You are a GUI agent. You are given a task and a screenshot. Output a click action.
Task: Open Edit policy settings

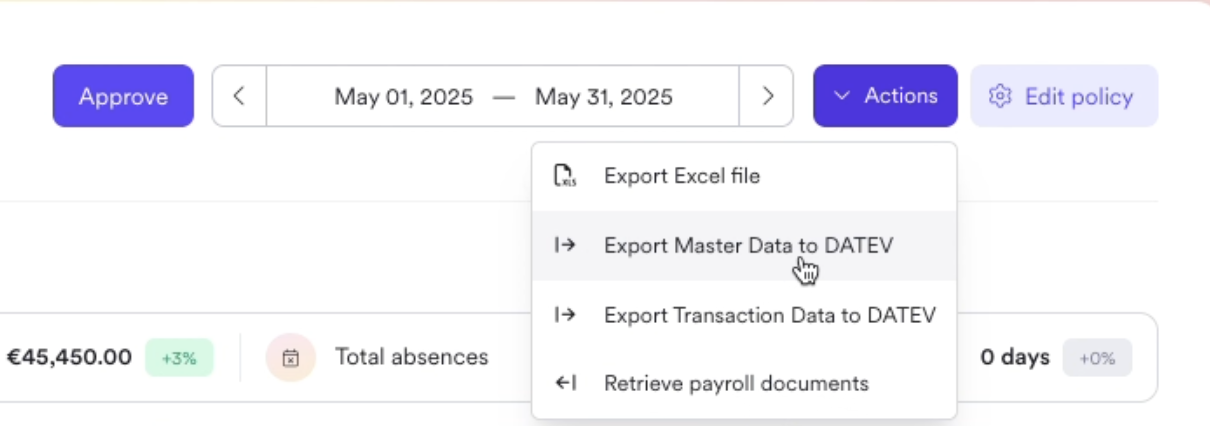click(1064, 96)
